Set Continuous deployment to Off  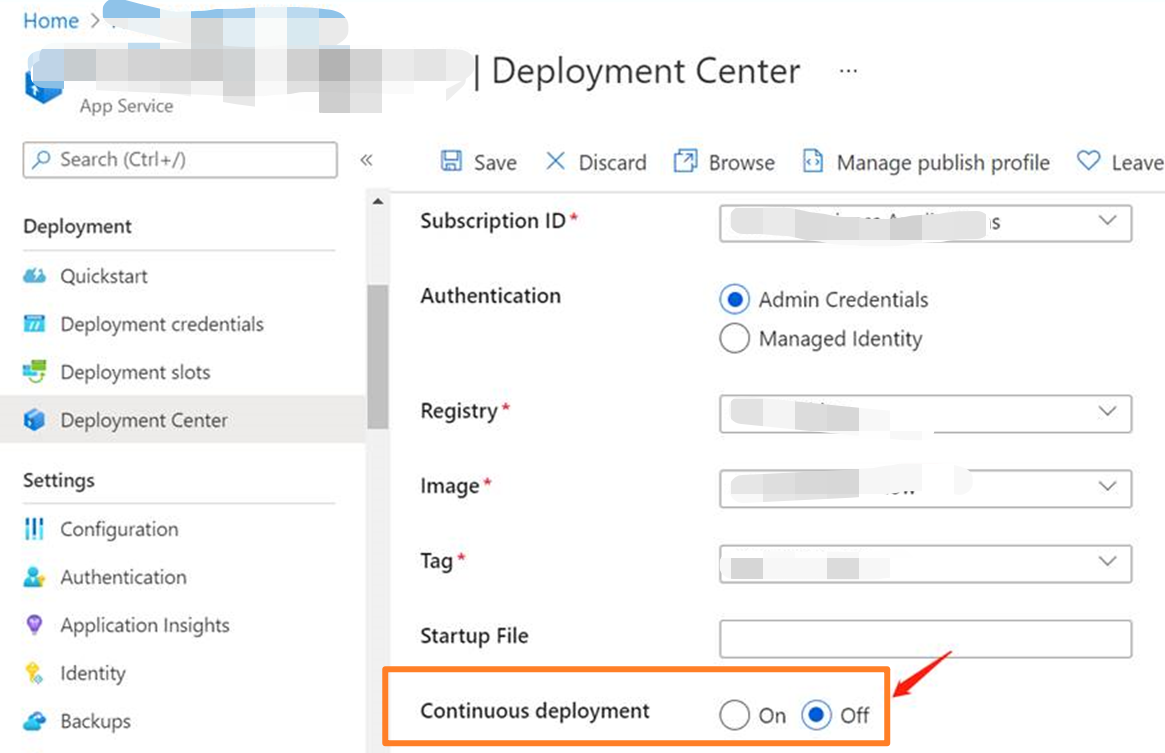[817, 715]
